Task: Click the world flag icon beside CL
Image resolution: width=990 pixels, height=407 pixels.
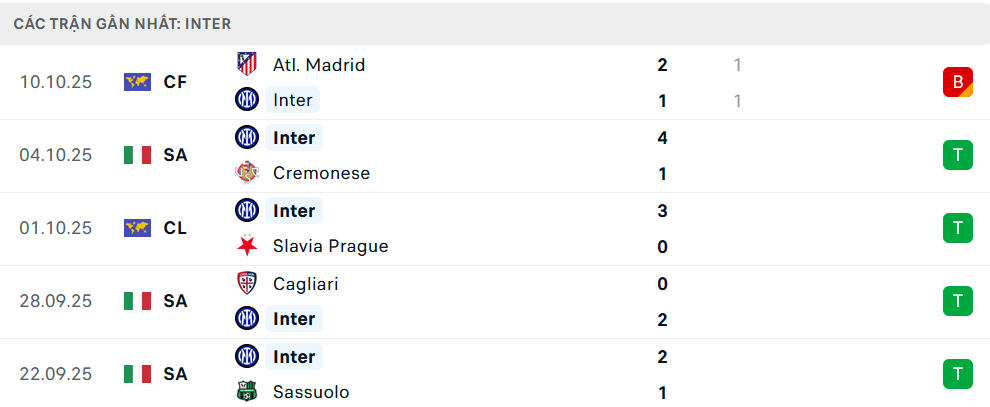Action: coord(137,228)
